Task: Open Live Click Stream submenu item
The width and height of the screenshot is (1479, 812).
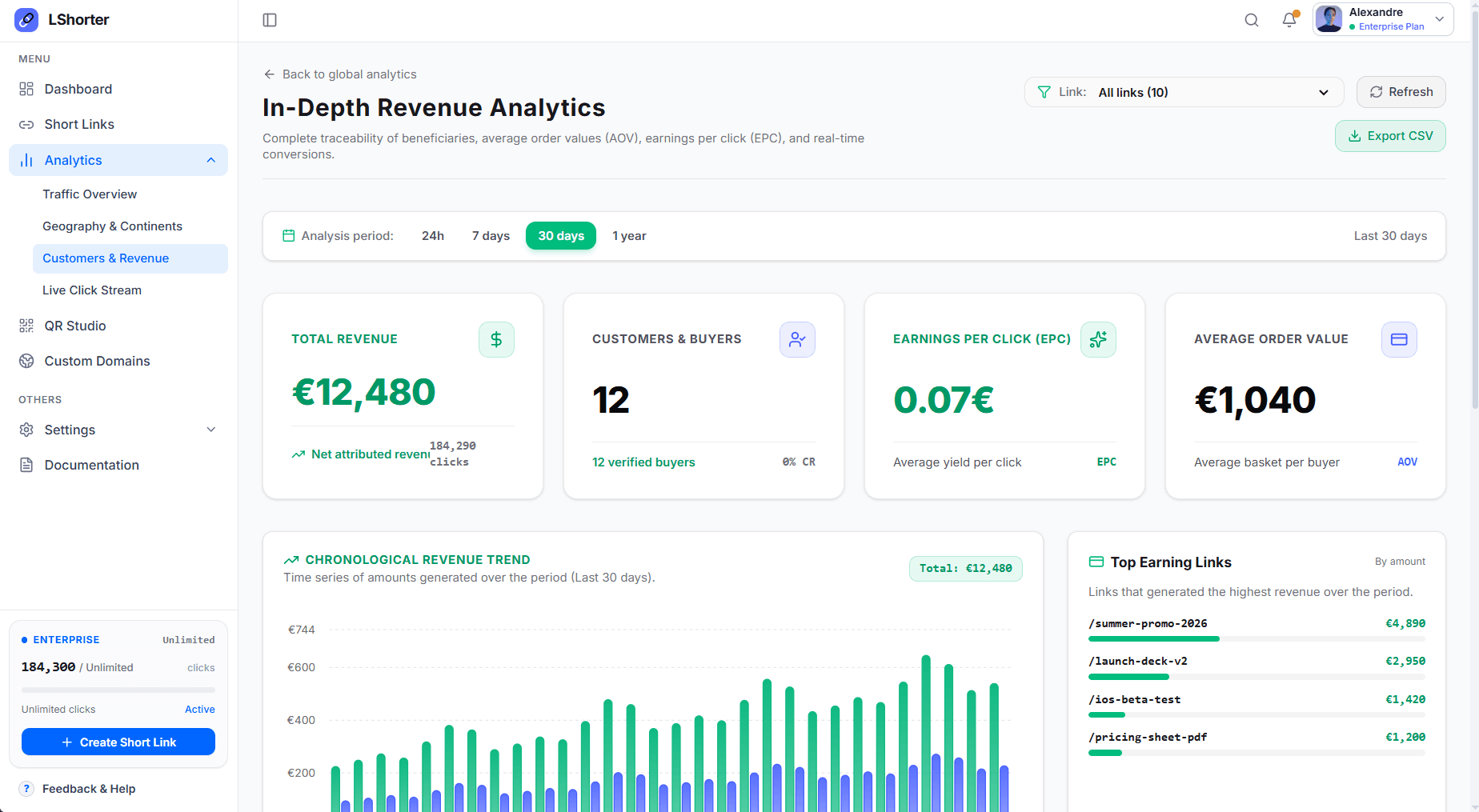Action: pos(130,290)
